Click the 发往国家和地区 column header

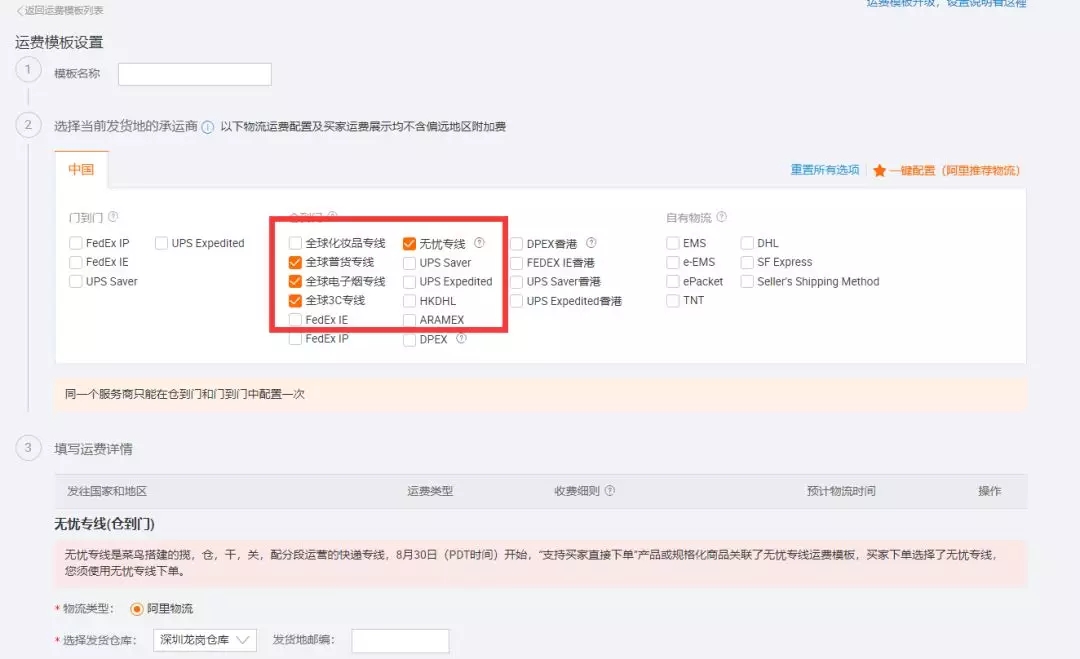point(107,491)
